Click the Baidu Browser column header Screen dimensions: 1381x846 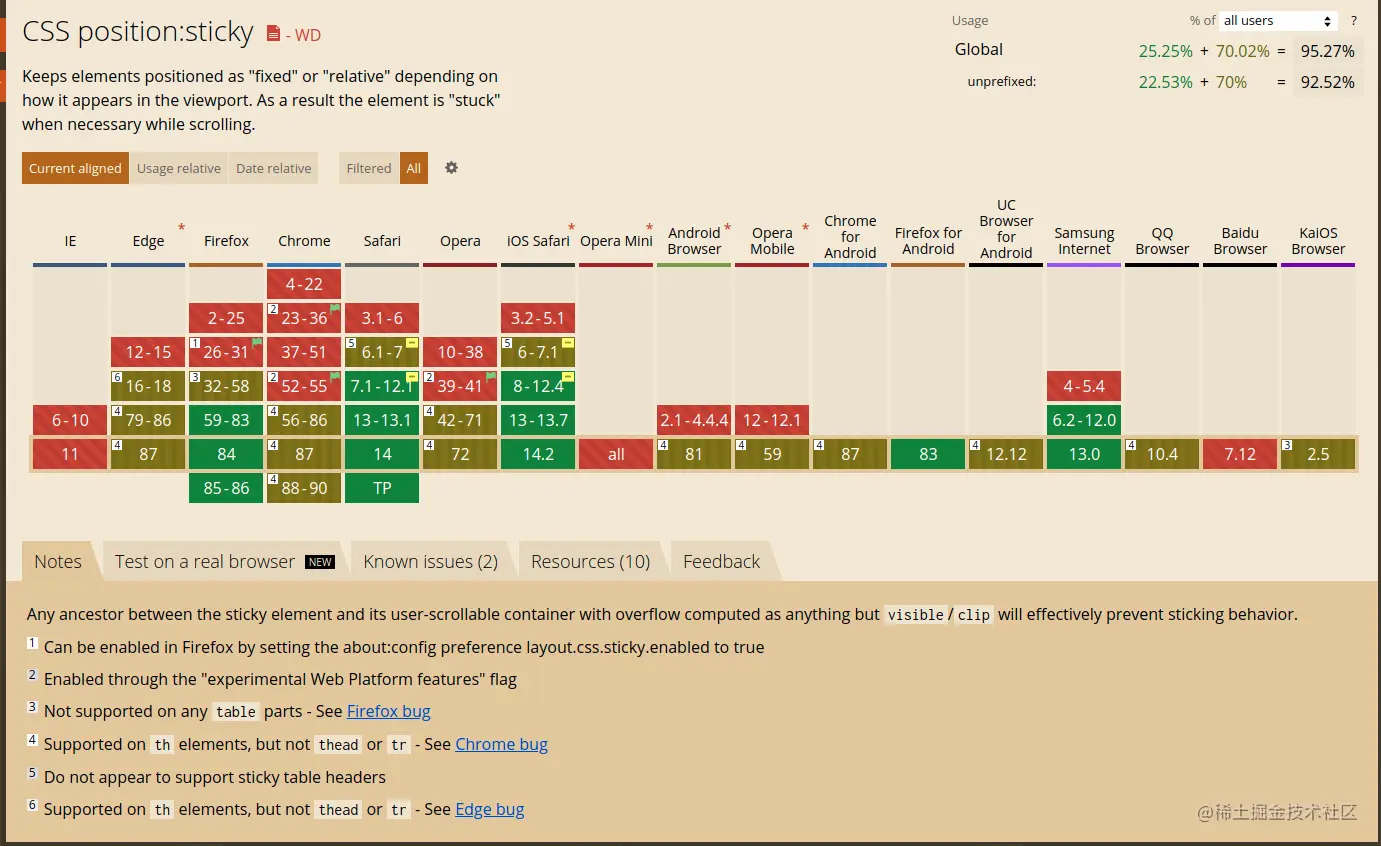click(1240, 241)
